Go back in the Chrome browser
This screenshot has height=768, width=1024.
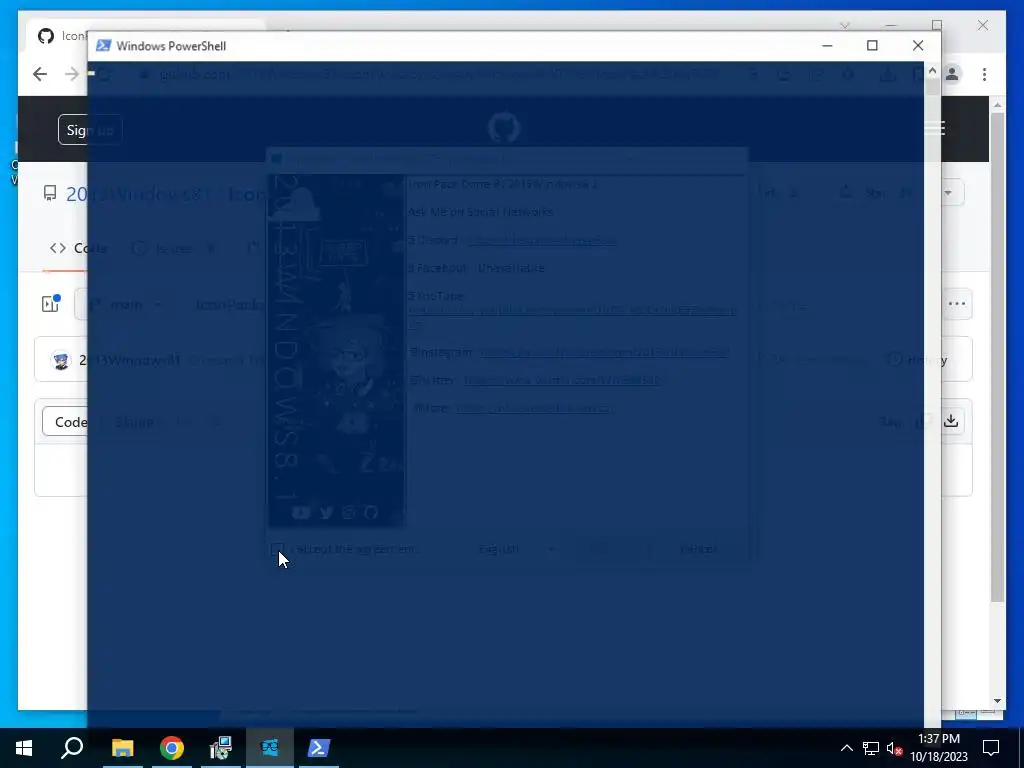(x=40, y=74)
